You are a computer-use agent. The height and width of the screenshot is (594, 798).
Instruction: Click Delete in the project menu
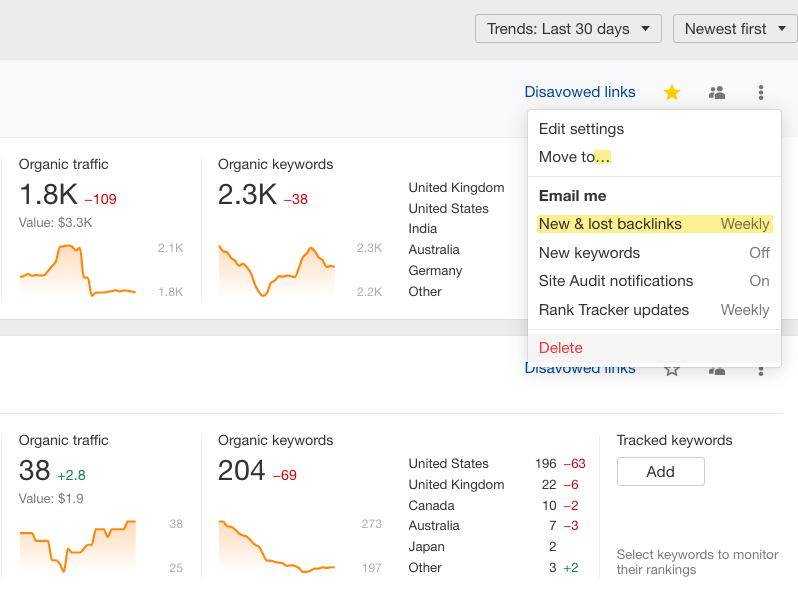[561, 348]
